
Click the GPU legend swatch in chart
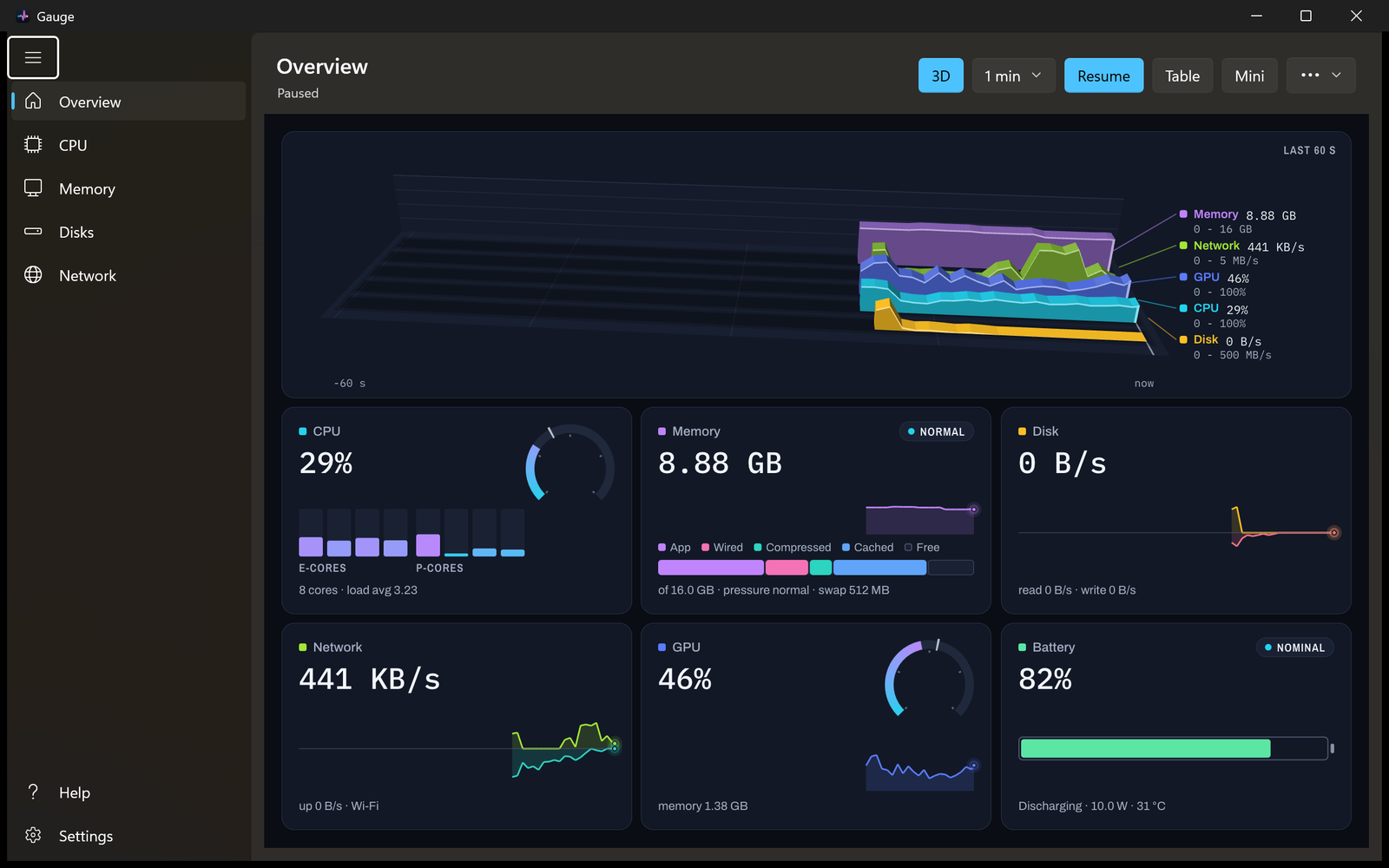[1183, 277]
